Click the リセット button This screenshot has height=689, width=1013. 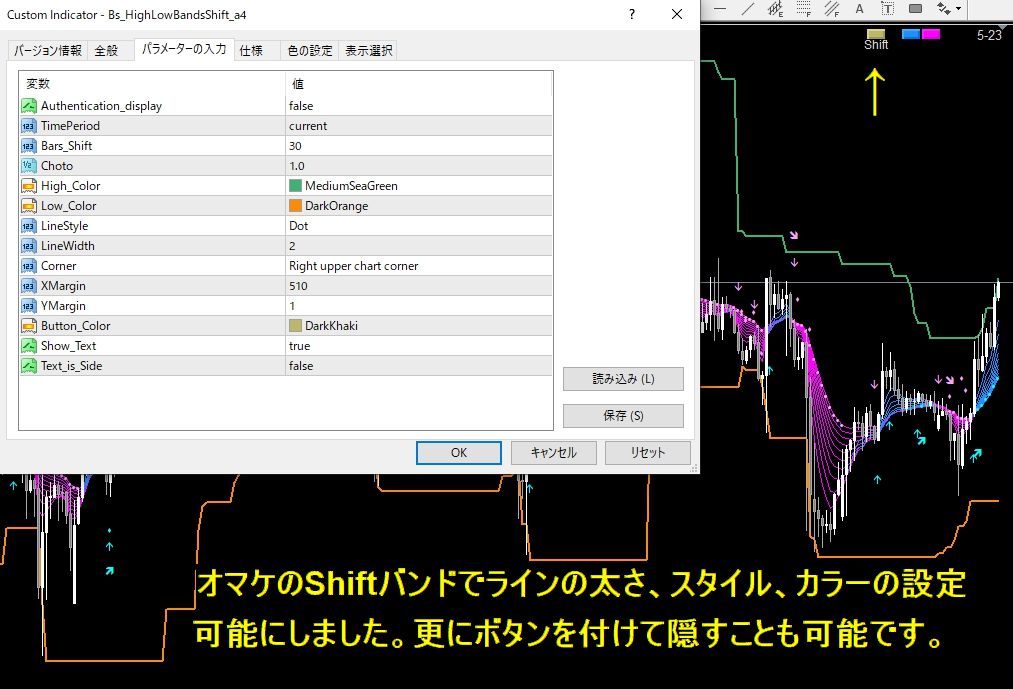coord(647,452)
